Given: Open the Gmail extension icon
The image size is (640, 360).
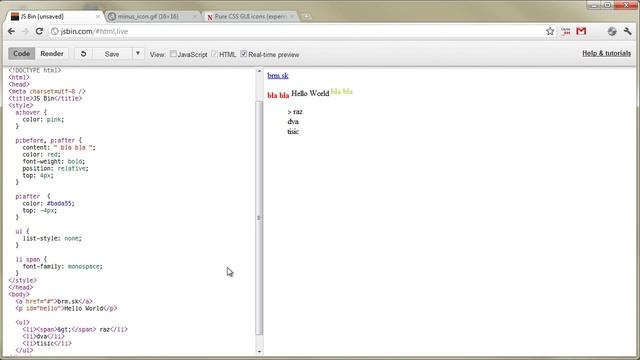Looking at the screenshot, I should [581, 31].
